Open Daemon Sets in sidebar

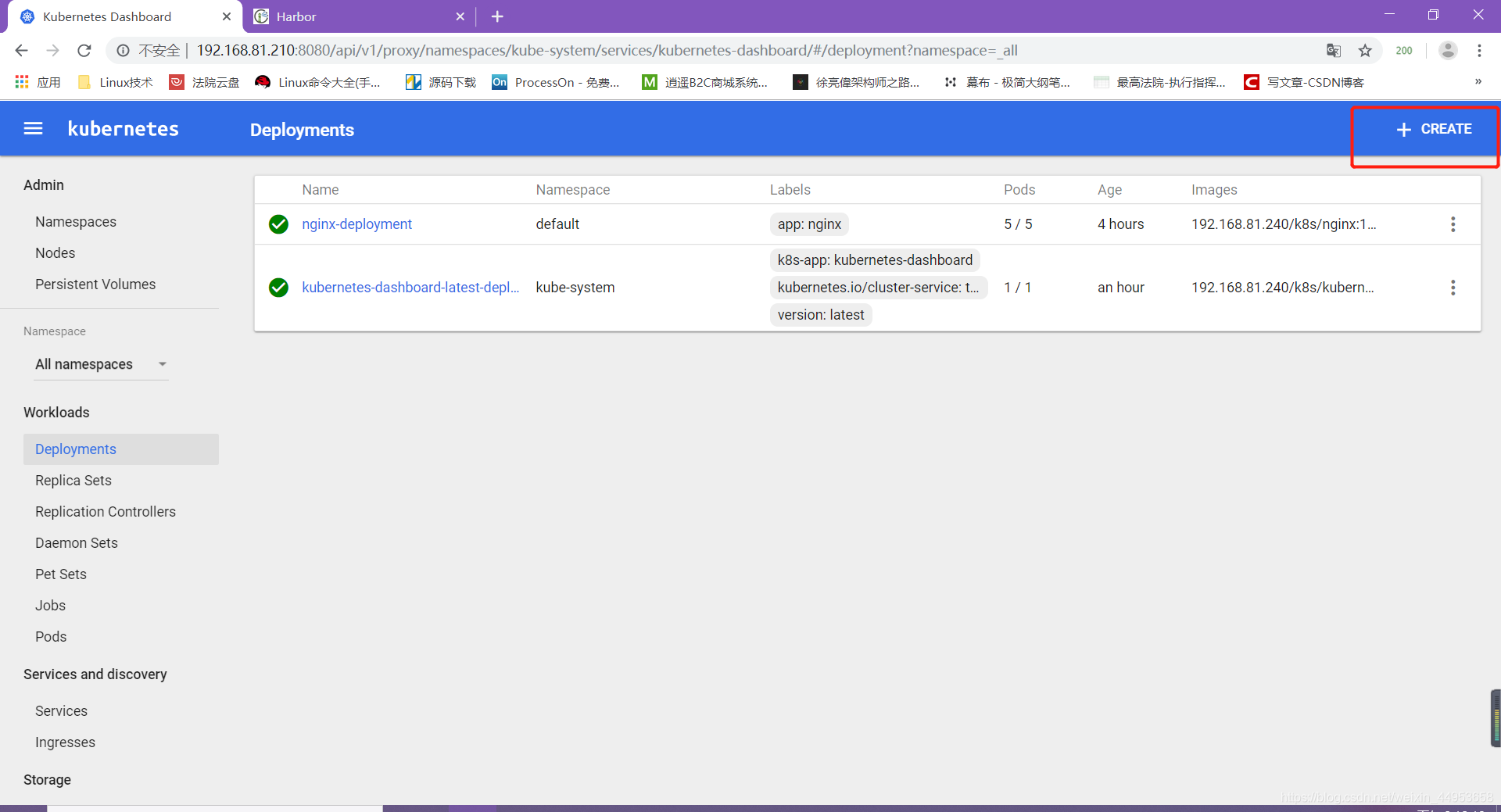[77, 543]
